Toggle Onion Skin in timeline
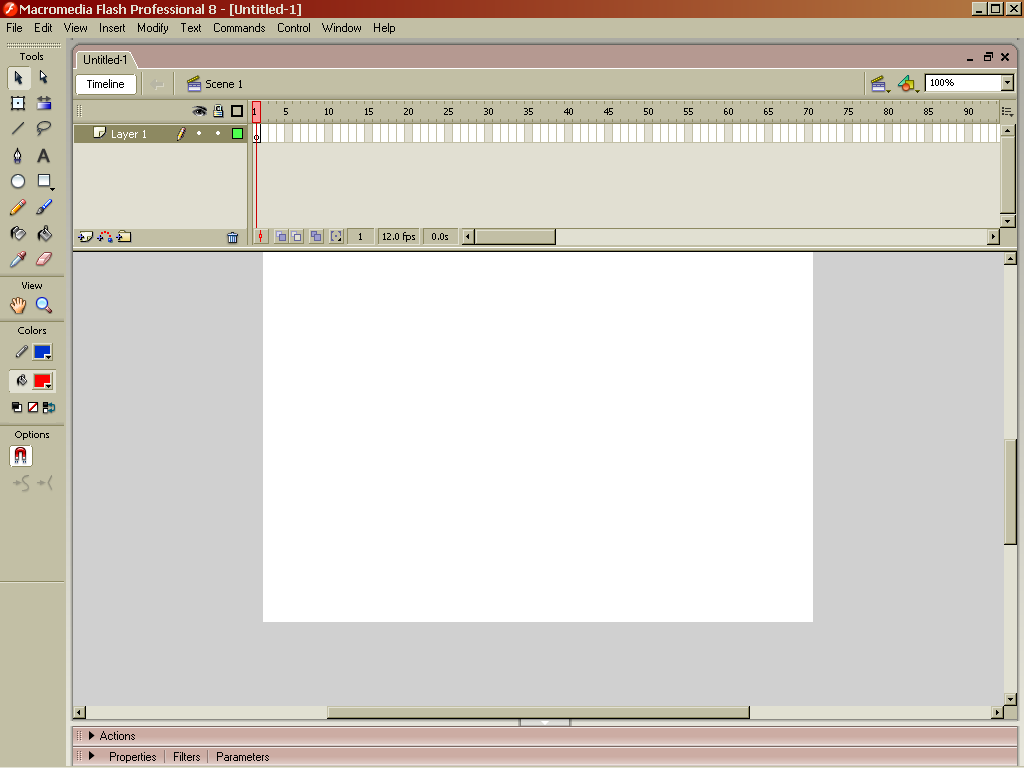The image size is (1024, 768). click(x=281, y=236)
